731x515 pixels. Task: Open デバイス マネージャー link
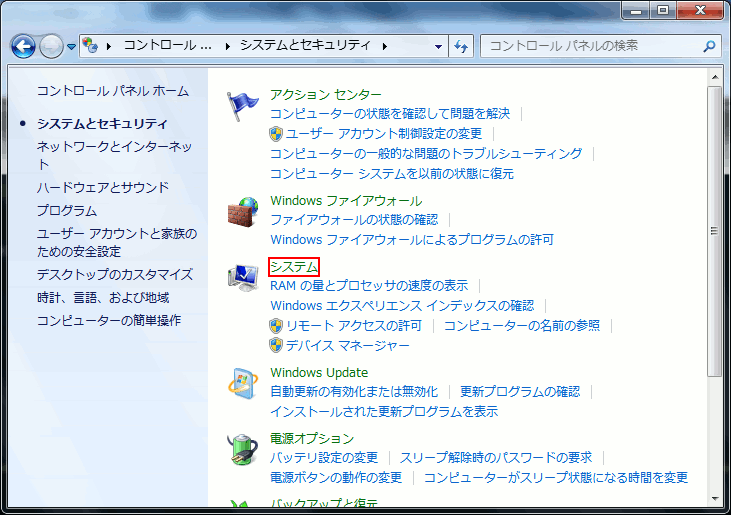click(x=347, y=345)
